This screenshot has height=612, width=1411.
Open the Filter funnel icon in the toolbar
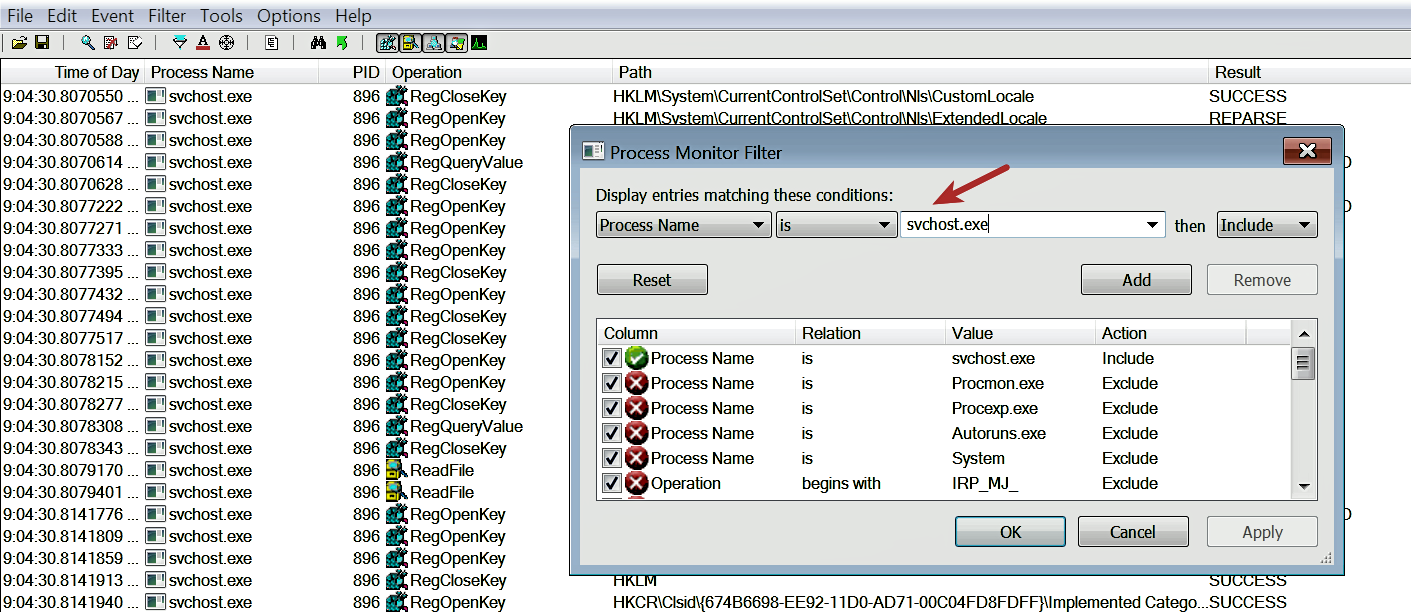click(x=180, y=43)
